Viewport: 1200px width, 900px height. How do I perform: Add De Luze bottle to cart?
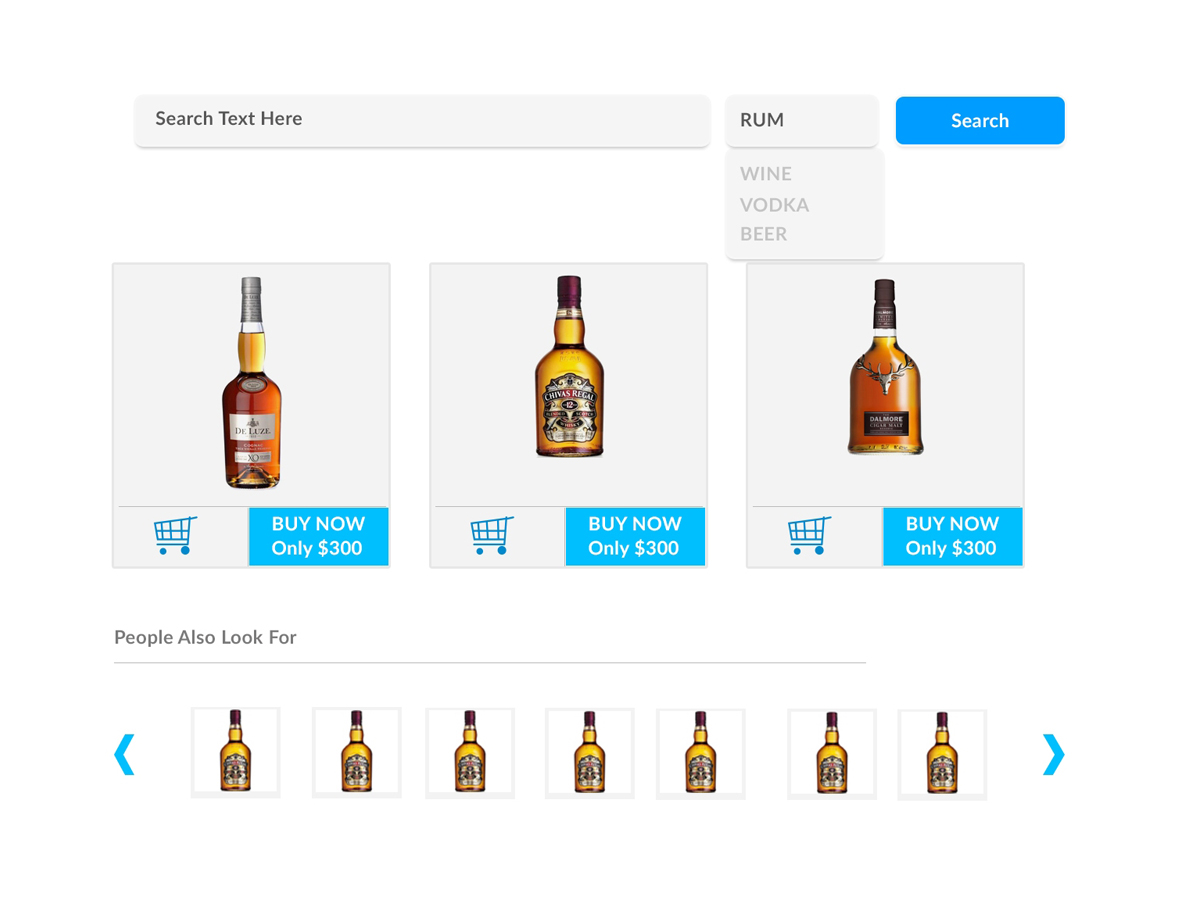[176, 536]
